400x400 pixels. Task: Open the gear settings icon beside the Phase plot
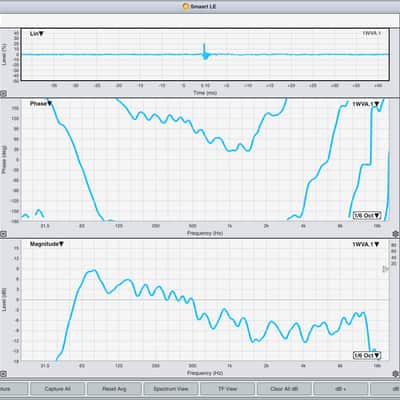click(396, 234)
